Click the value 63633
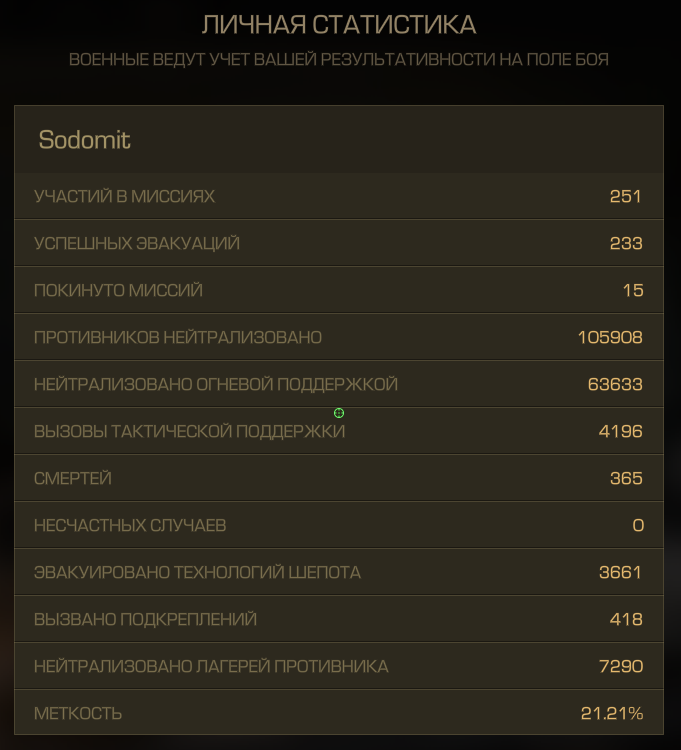The image size is (681, 750). pos(615,384)
